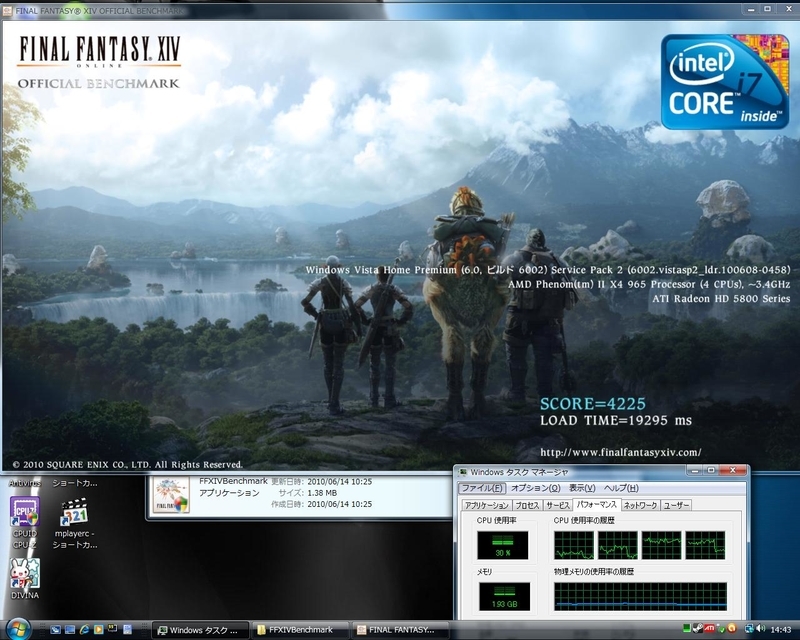Viewport: 800px width, 640px height.
Task: Click SCORE=4225 result text
Action: tap(593, 404)
